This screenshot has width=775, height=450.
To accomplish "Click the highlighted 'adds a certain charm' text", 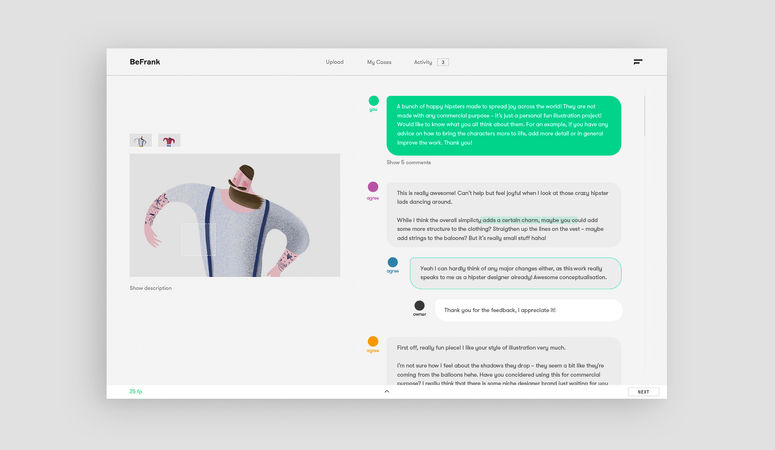I will (528, 220).
